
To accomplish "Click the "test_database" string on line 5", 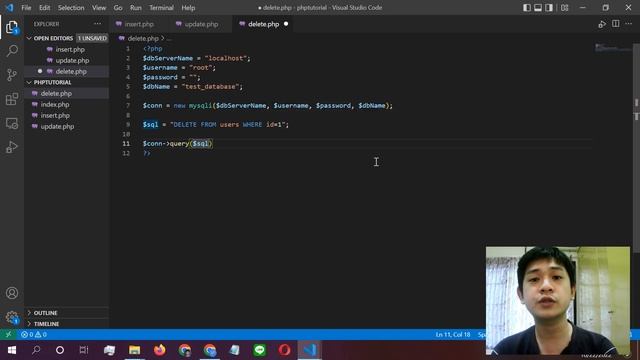I will (211, 87).
